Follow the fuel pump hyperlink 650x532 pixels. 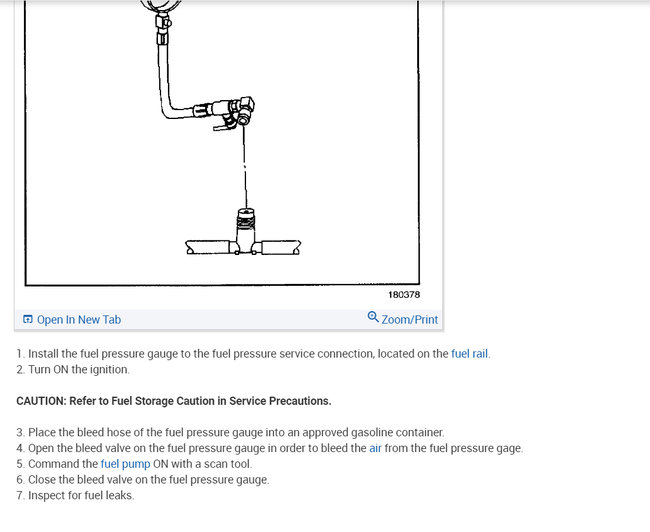125,464
